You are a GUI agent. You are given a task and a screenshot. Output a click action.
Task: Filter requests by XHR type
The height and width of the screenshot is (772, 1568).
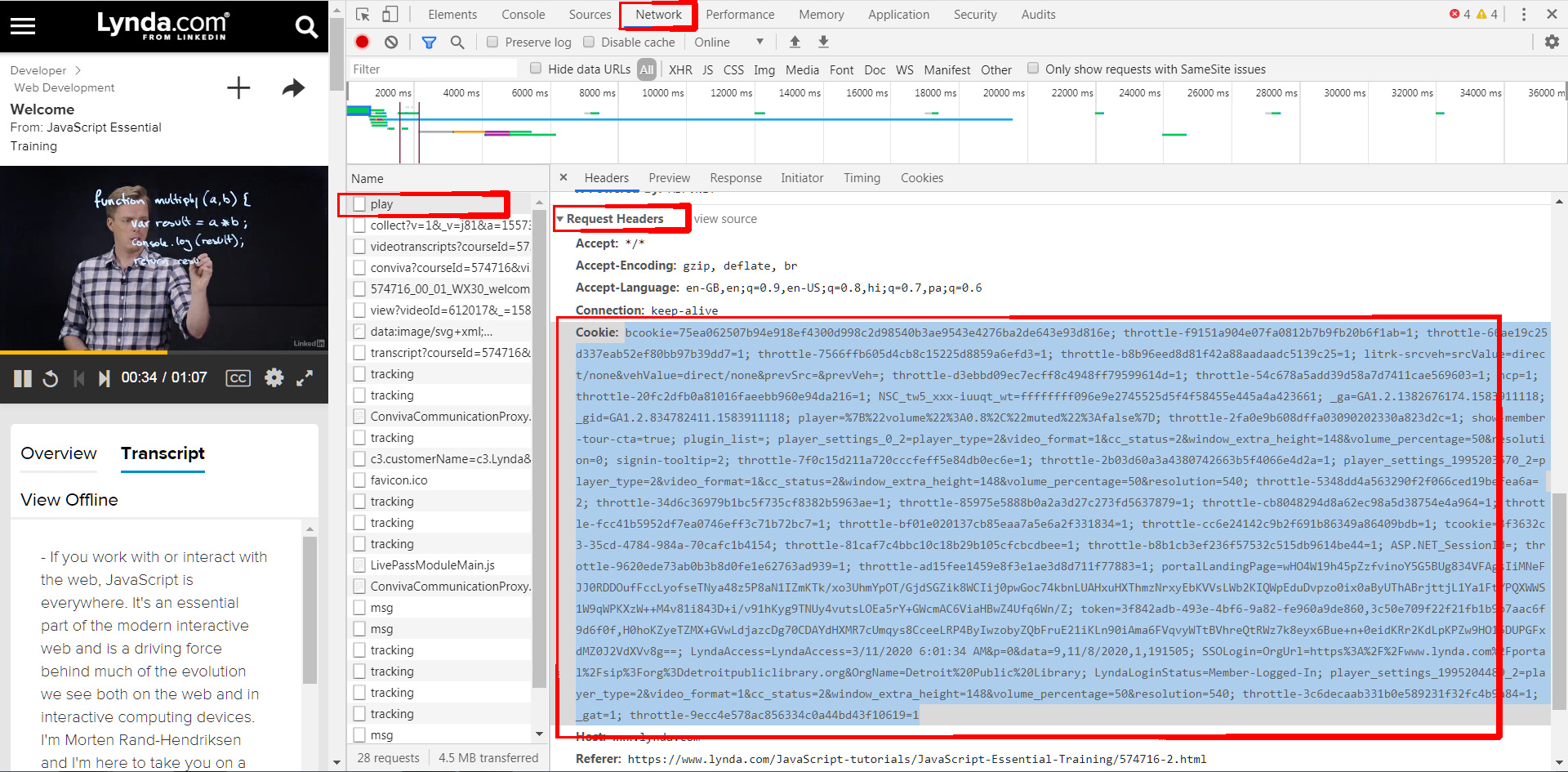click(x=680, y=69)
